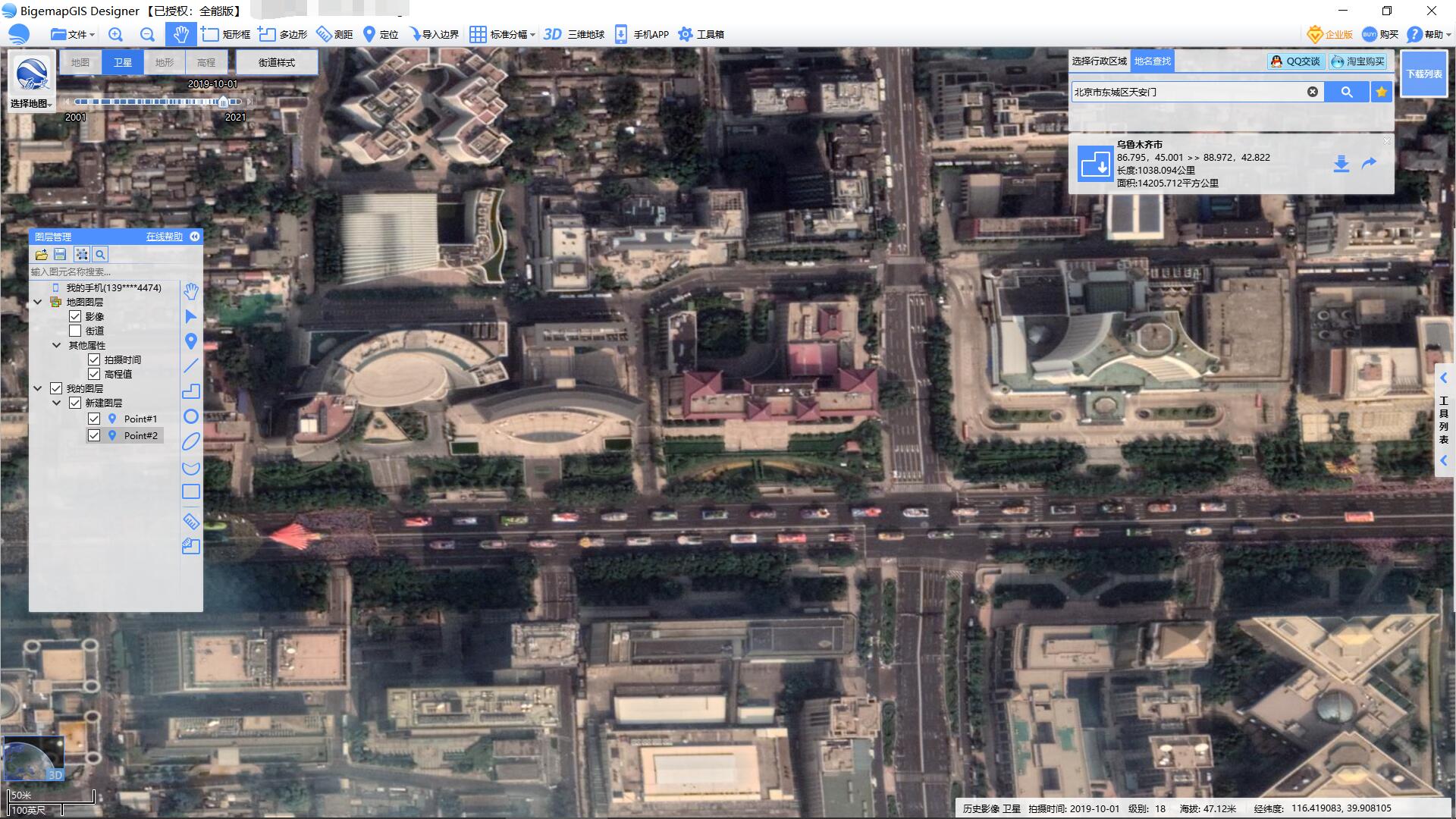
Task: Click download icon for 乌鲁木齐市 result
Action: tap(1341, 164)
